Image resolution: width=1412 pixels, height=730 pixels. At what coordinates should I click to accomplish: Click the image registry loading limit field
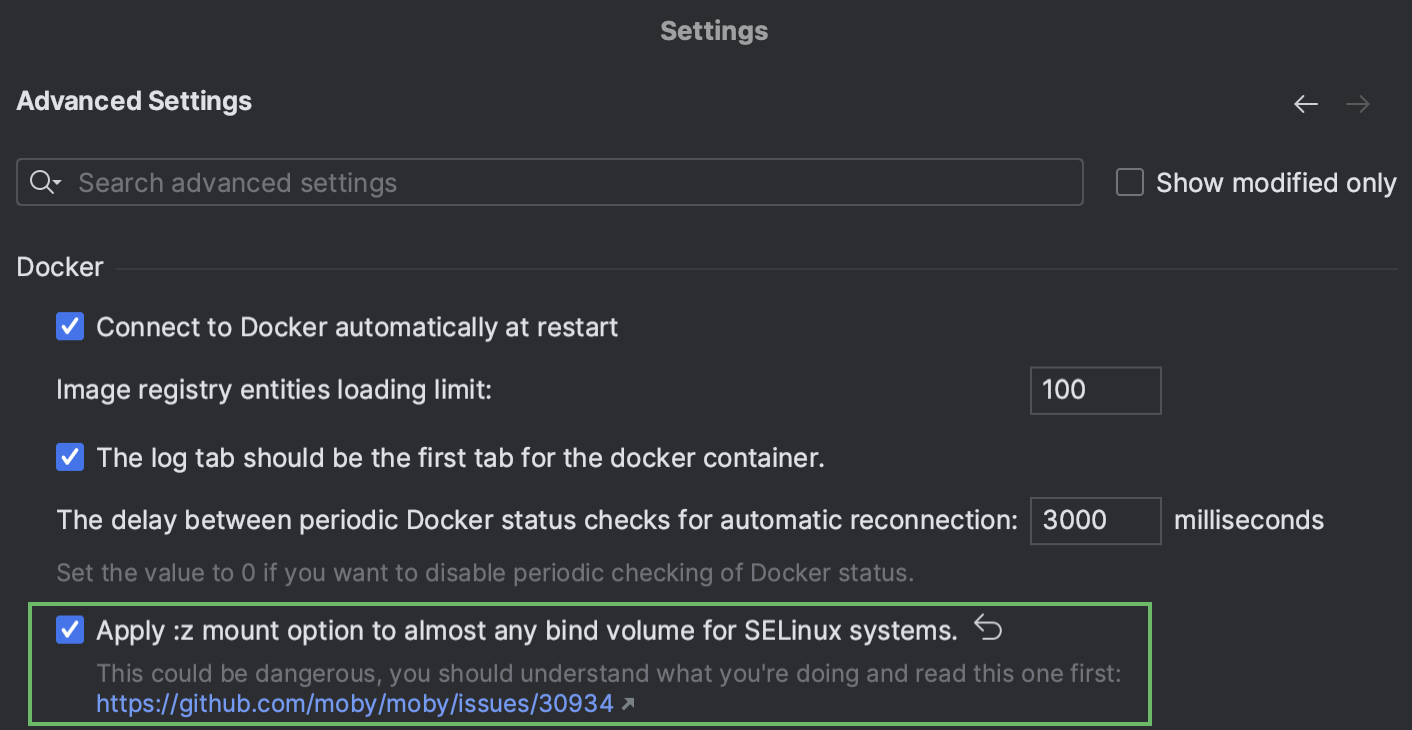point(1095,390)
